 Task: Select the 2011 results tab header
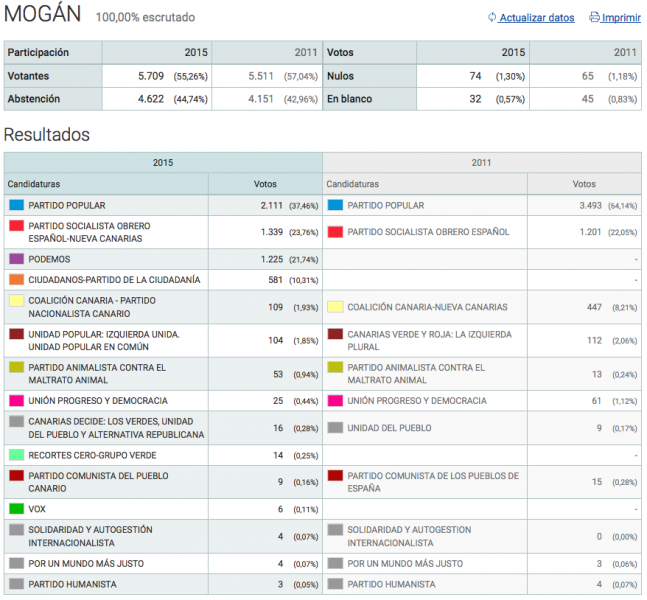(x=482, y=163)
